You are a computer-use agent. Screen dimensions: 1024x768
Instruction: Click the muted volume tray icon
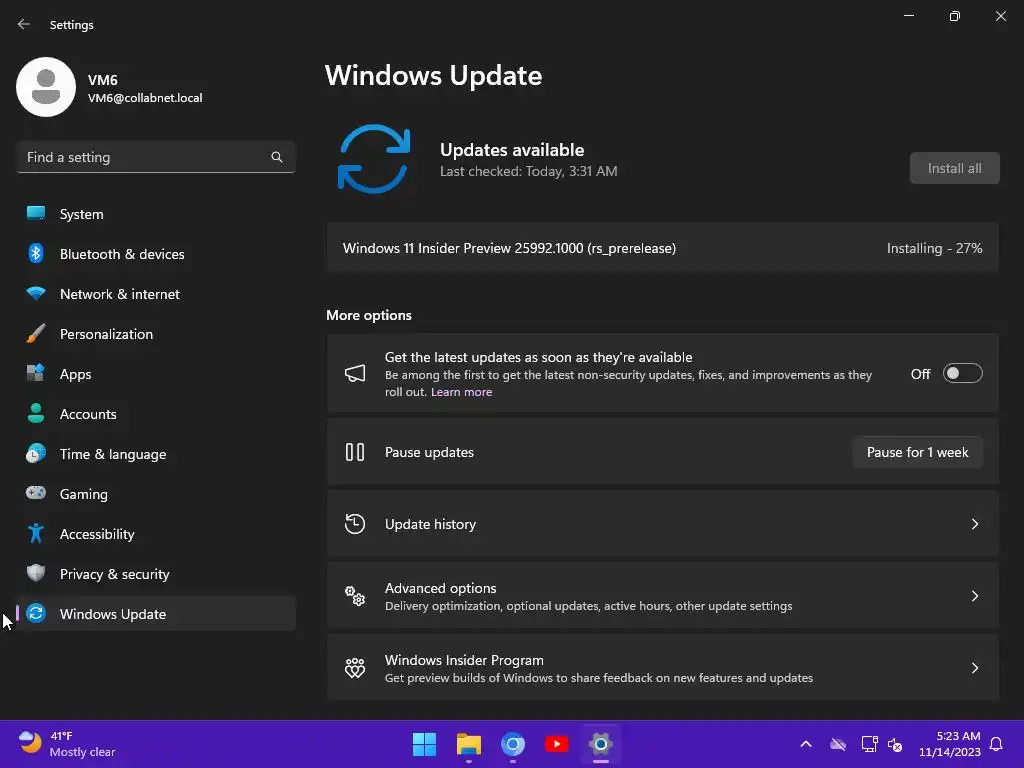coord(895,744)
